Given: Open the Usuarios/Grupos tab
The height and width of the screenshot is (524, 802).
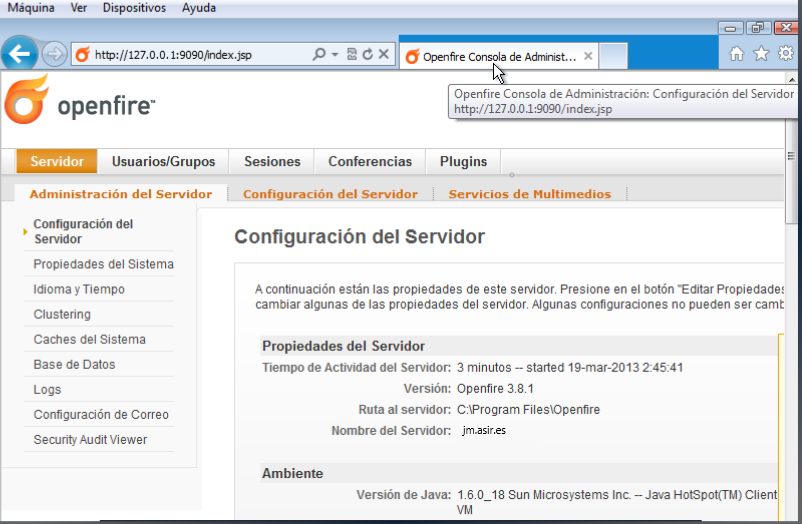Looking at the screenshot, I should tap(163, 161).
